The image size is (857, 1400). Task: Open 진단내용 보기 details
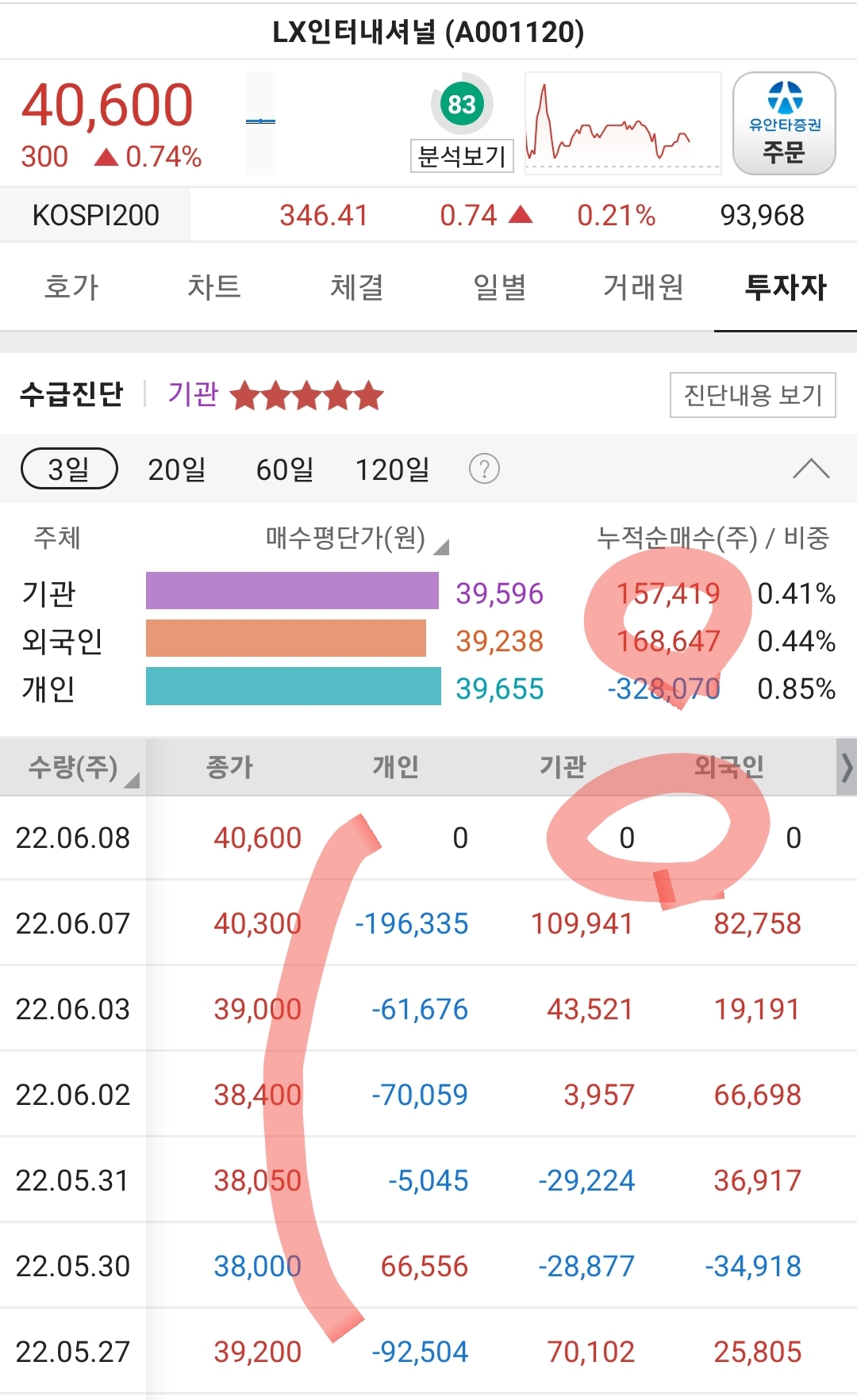[753, 394]
